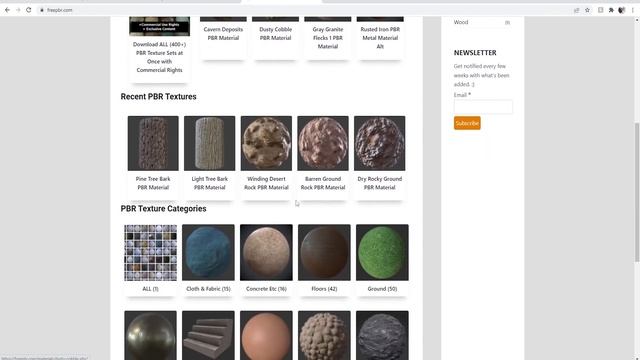The width and height of the screenshot is (640, 360).
Task: Open the Dry Rocky Ground sphere thumbnail
Action: (380, 143)
